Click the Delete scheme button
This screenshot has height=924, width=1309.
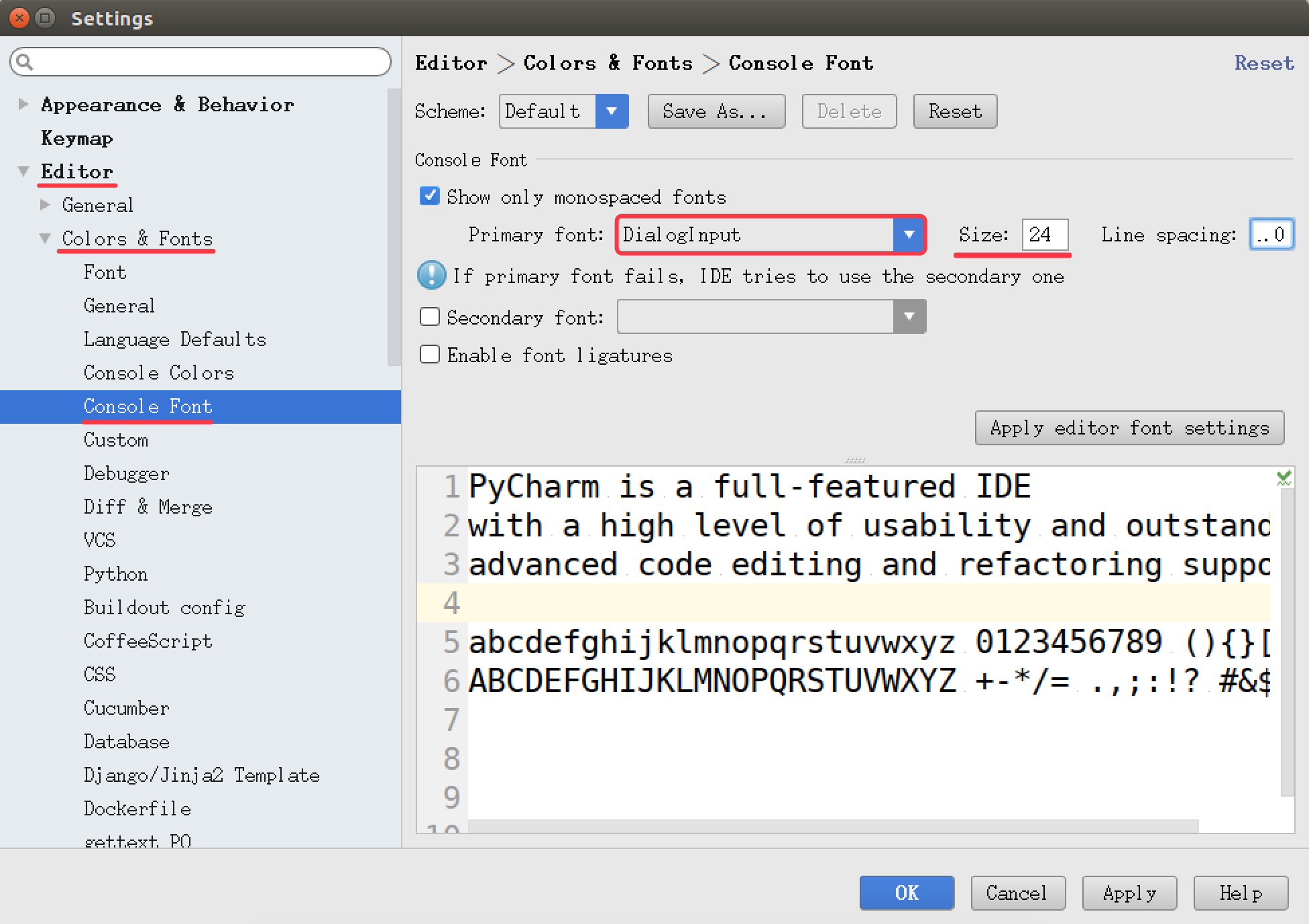[x=847, y=112]
